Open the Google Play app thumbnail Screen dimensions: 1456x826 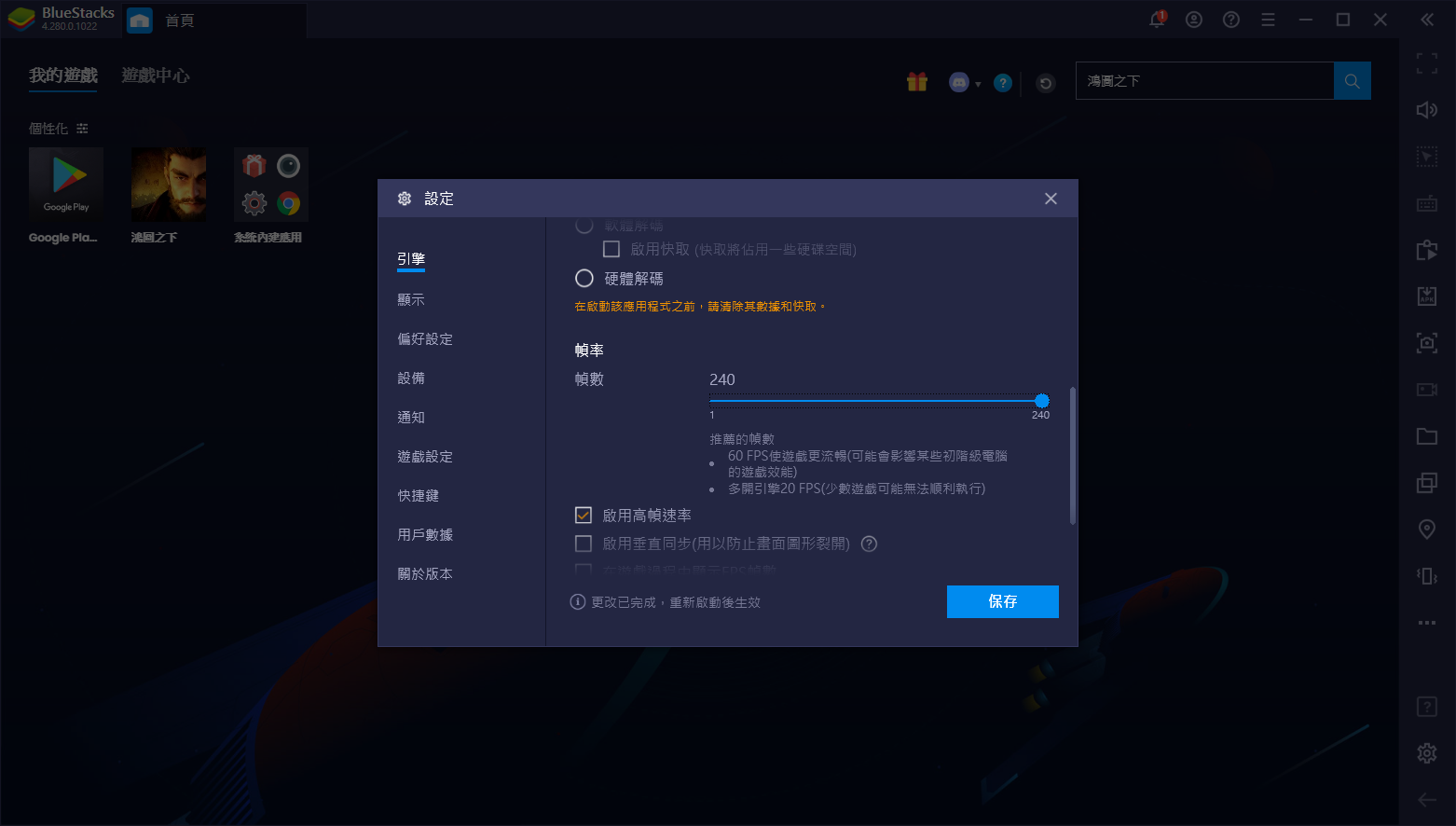66,185
